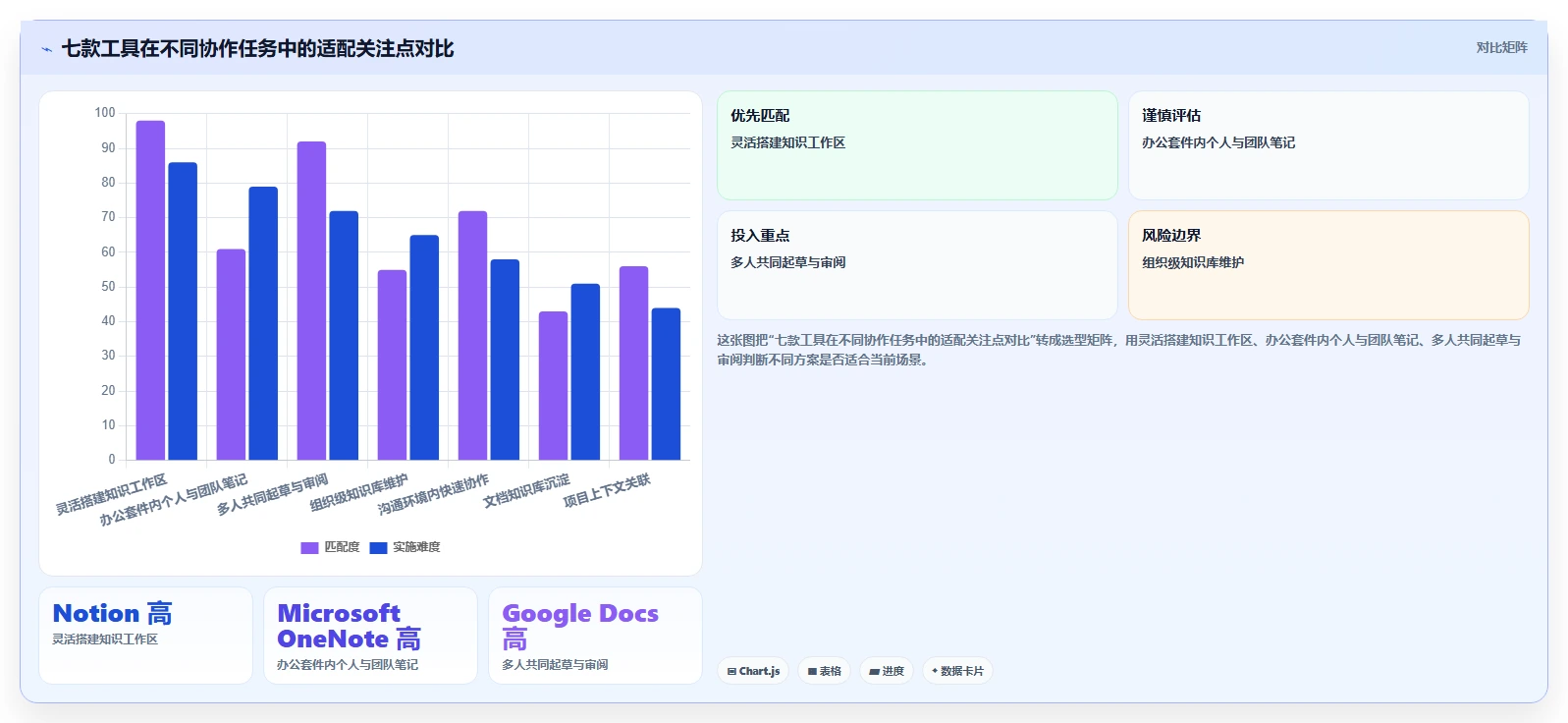Click the purple 匹配度 bar for 沟通环境内快速协作
The image size is (1568, 723).
[x=472, y=335]
